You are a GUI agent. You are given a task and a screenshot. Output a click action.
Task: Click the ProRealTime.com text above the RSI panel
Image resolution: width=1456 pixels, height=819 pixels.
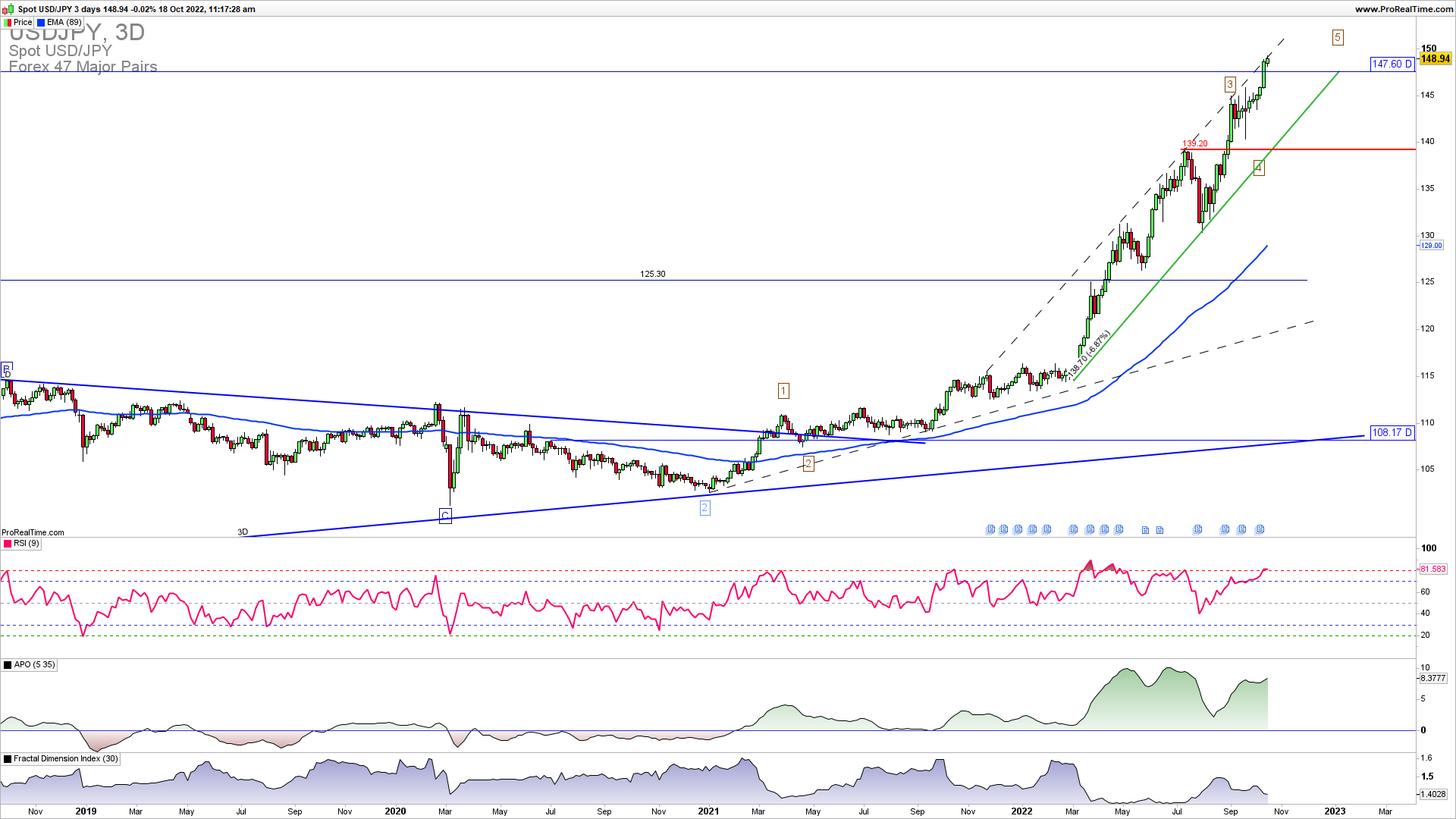pyautogui.click(x=33, y=532)
